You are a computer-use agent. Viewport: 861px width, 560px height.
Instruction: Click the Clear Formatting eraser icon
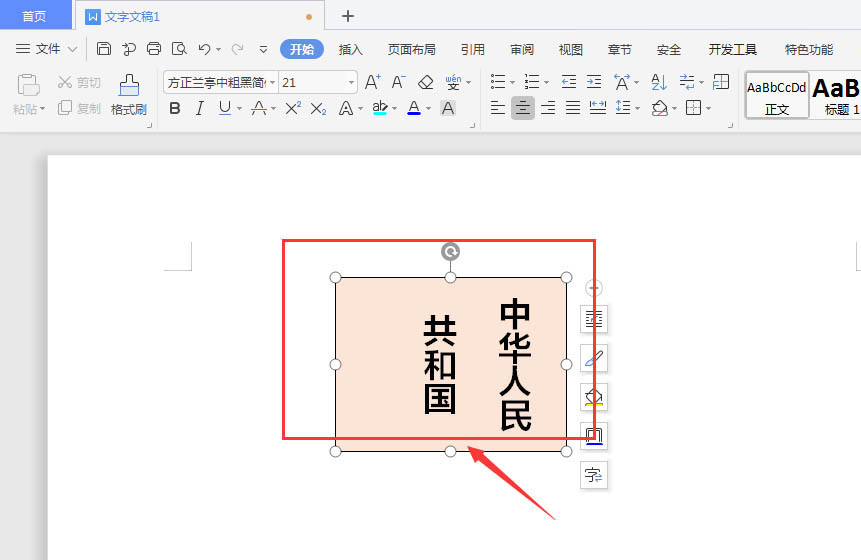tap(426, 82)
